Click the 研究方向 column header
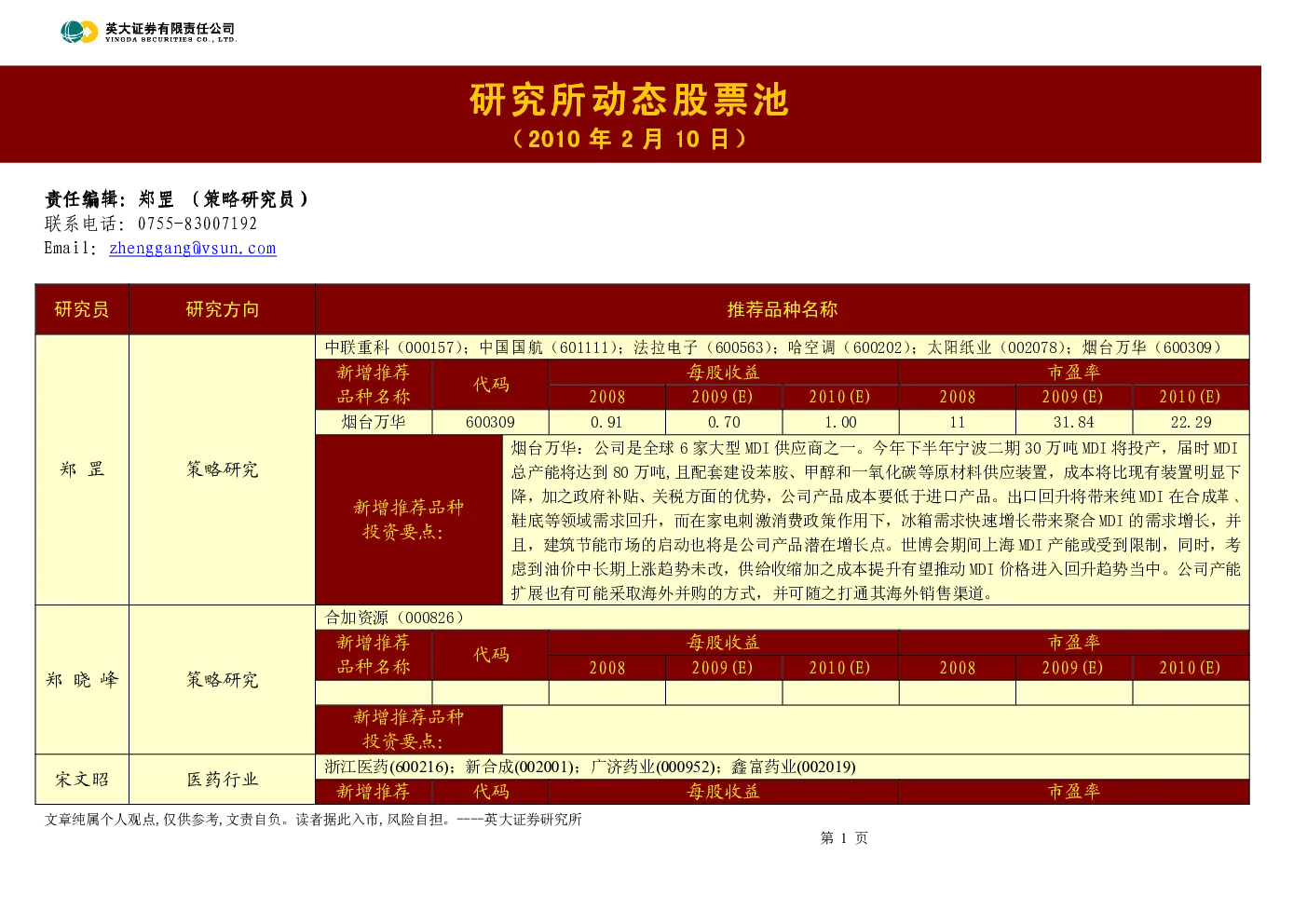1307x924 pixels. coord(223,309)
